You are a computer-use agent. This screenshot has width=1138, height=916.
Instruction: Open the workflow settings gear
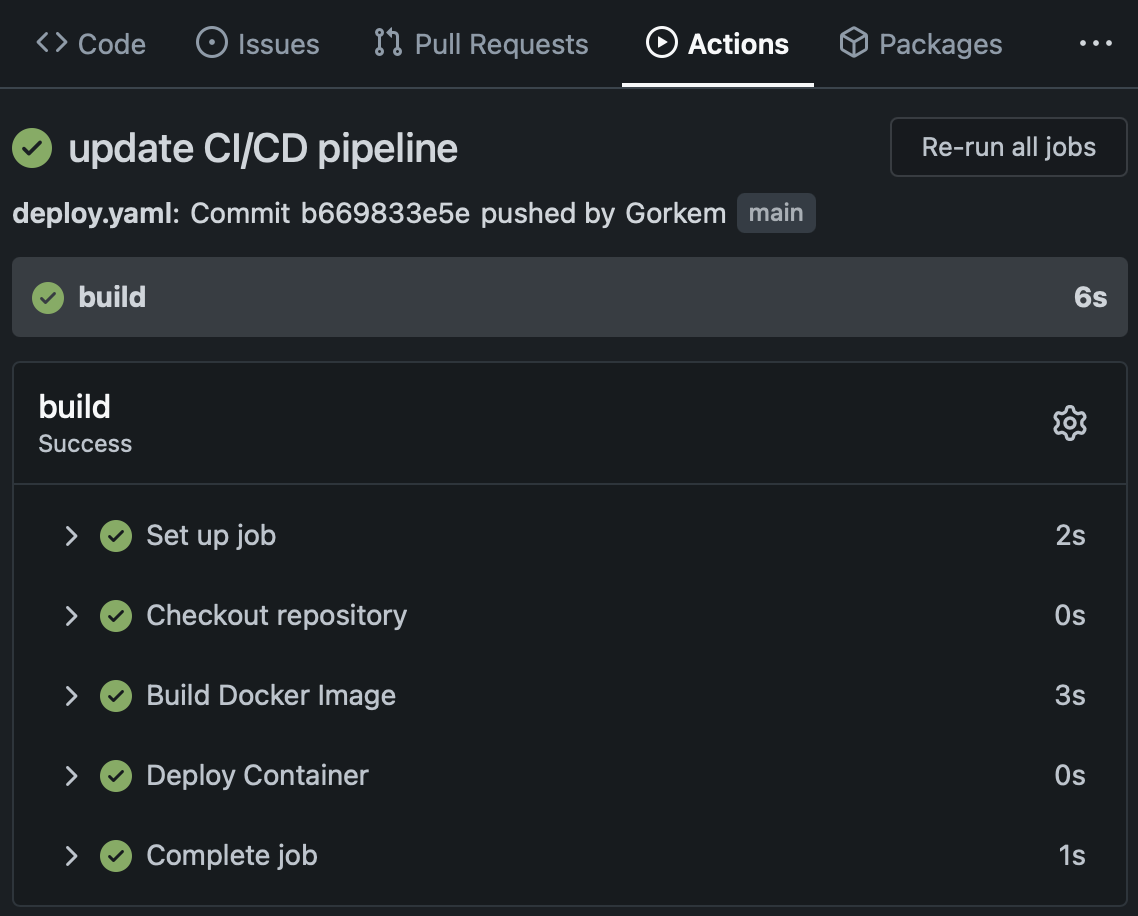point(1069,422)
